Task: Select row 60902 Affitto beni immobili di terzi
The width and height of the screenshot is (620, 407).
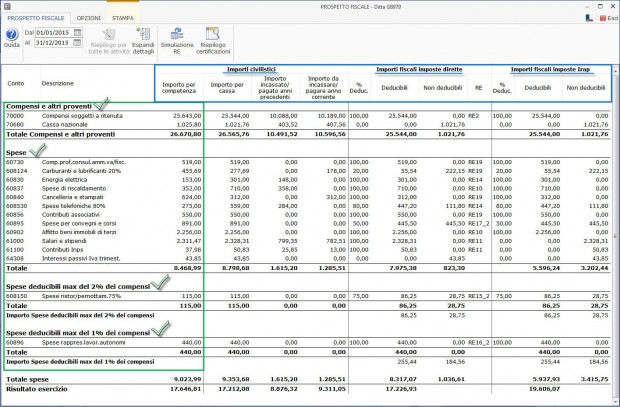Action: click(308, 232)
